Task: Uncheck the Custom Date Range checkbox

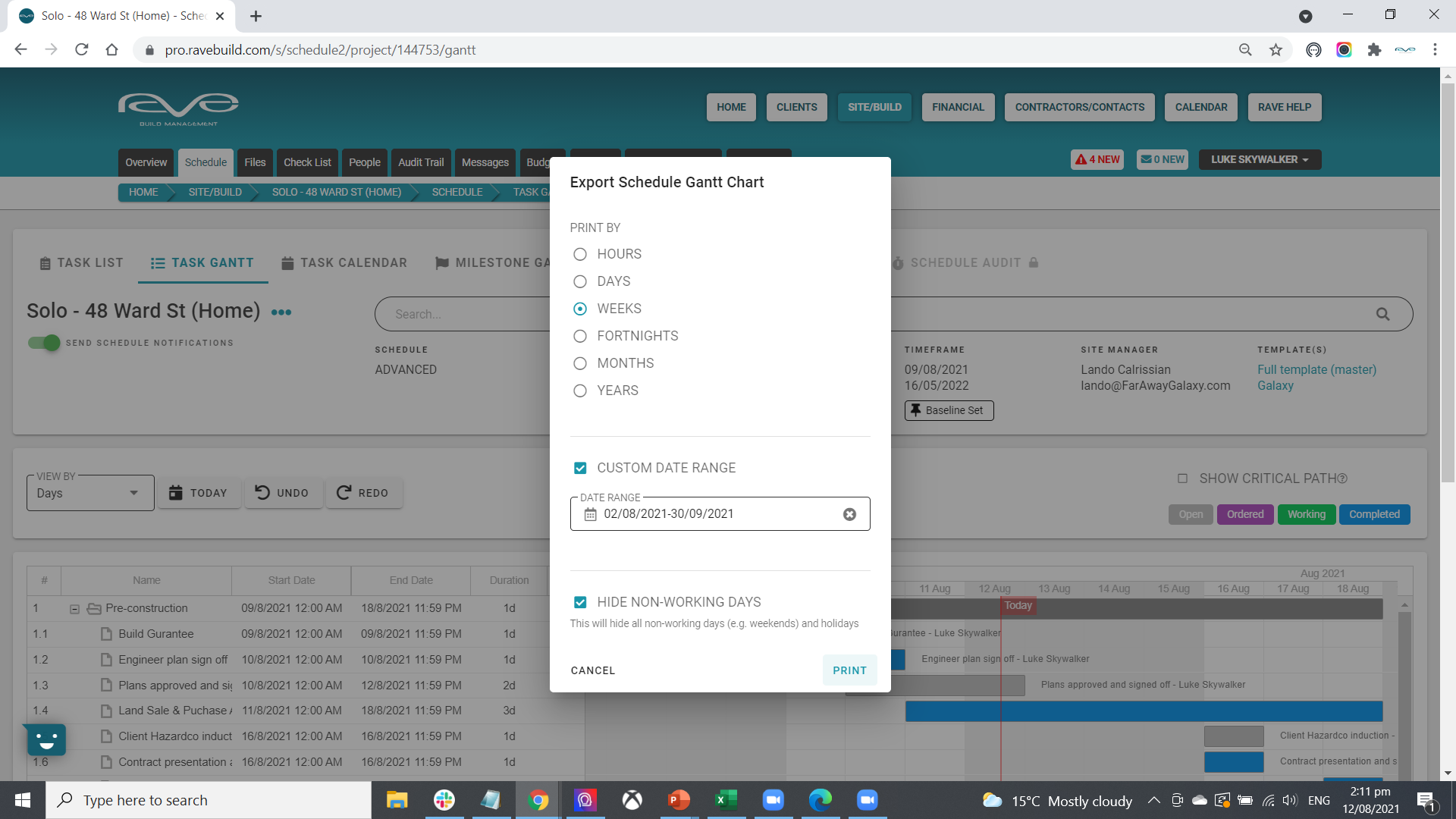Action: click(x=580, y=468)
